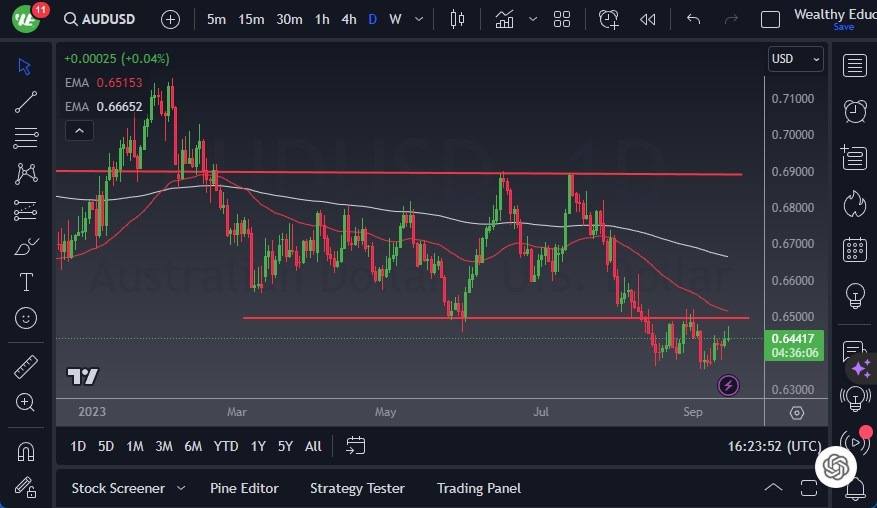Screen dimensions: 877x508
Task: Set chart range to YTD
Action: (226, 446)
